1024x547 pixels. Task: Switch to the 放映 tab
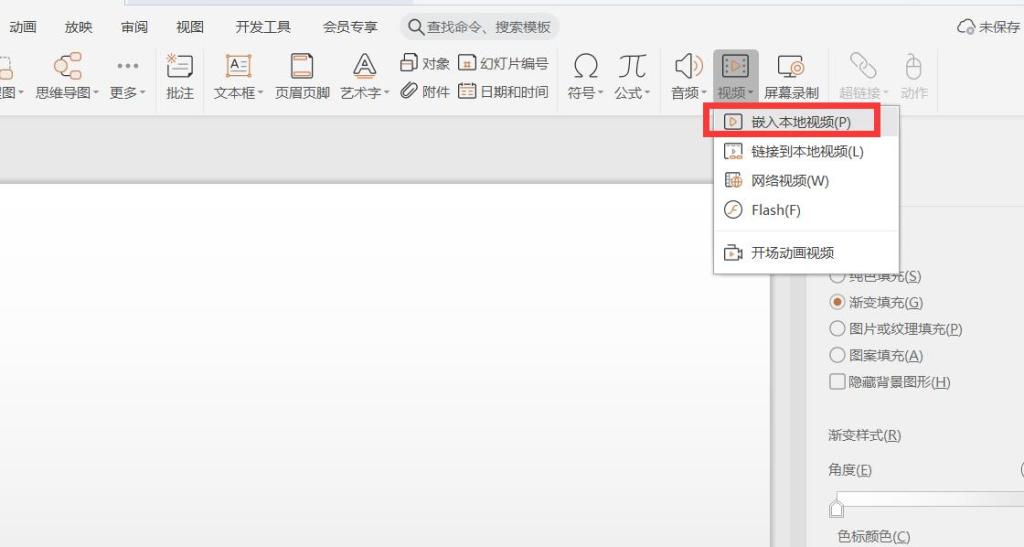tap(78, 27)
